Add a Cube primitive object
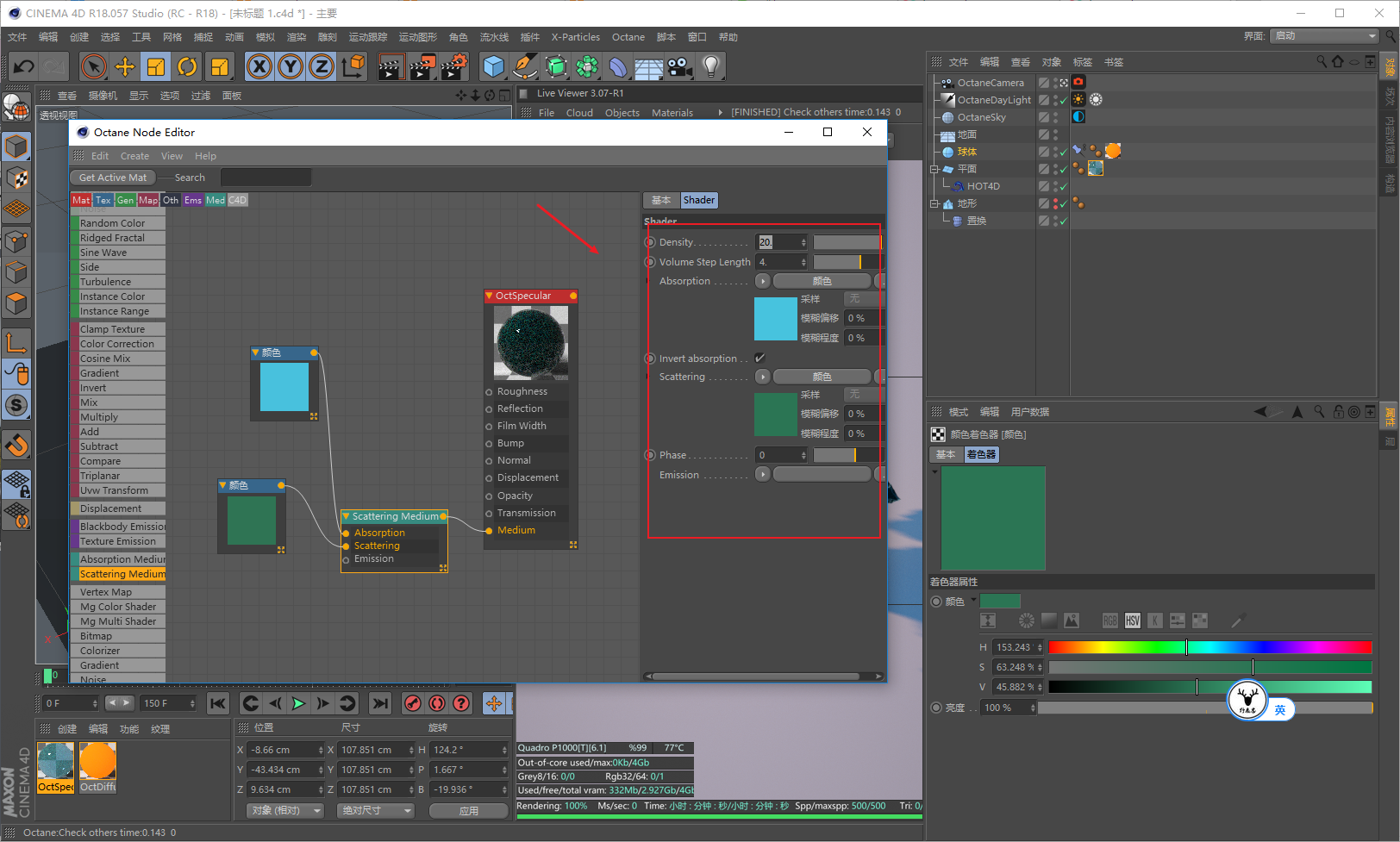The image size is (1400, 842). tap(493, 66)
